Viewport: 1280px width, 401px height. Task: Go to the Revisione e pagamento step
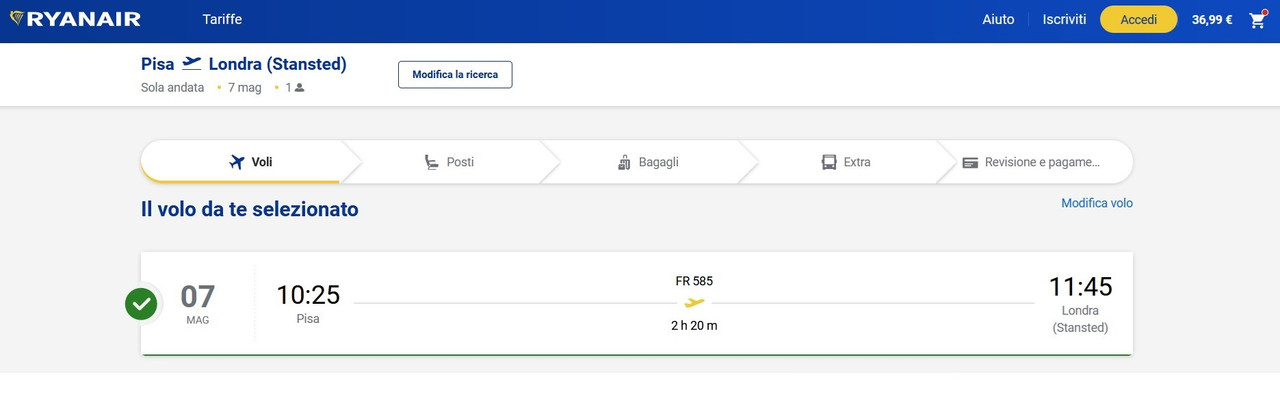click(1035, 162)
